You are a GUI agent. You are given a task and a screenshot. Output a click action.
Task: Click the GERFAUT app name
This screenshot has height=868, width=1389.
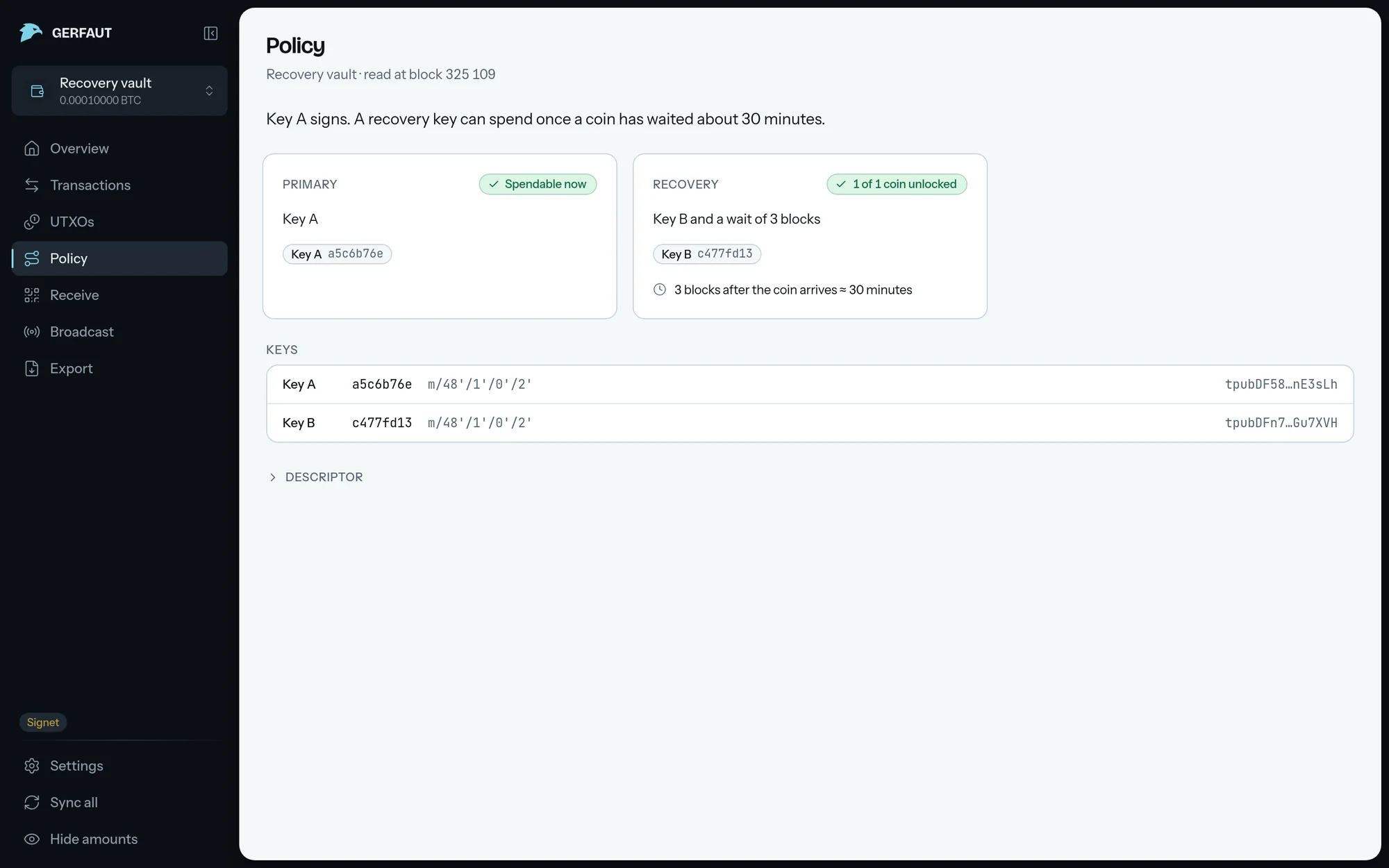82,33
